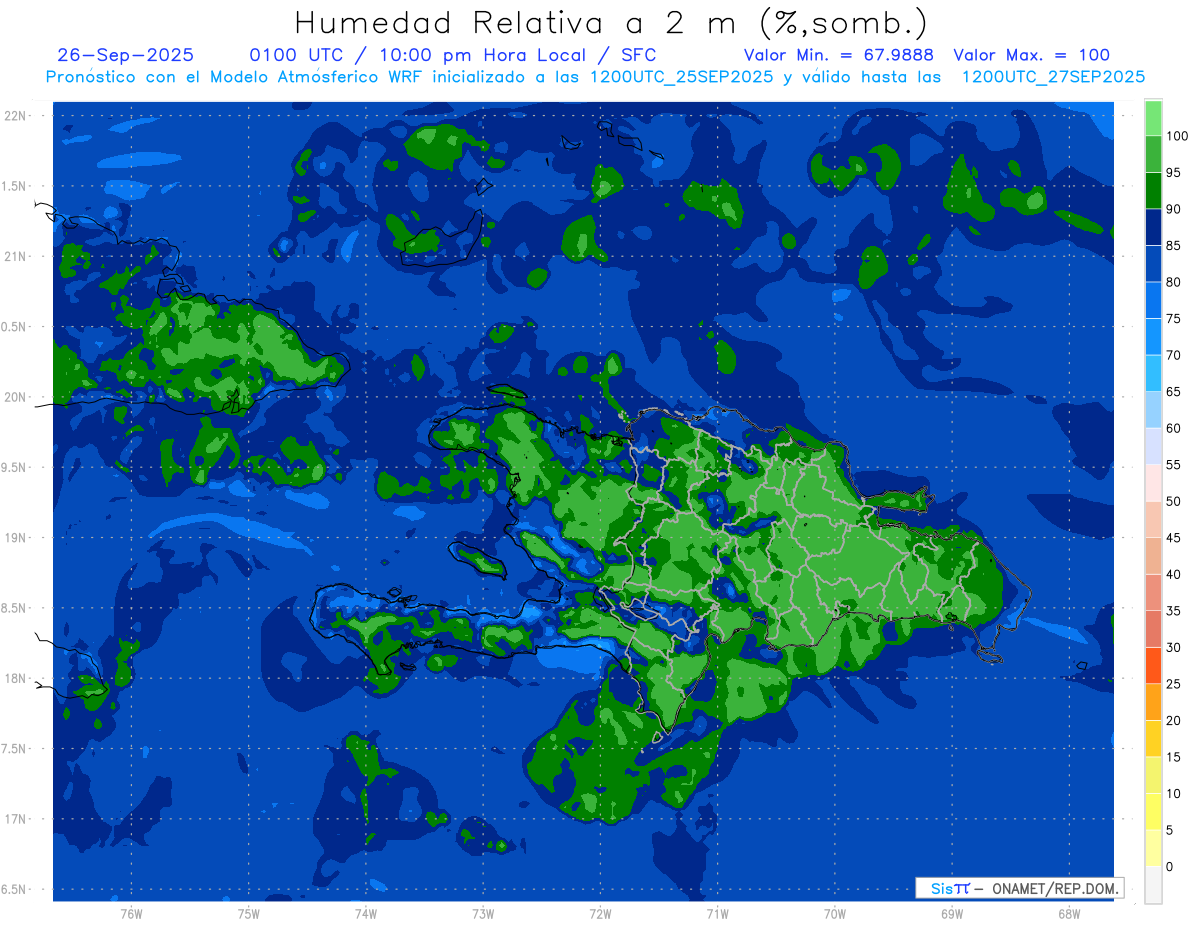
Task: Pick the blue 75–80 legend swatch
Action: (1153, 300)
